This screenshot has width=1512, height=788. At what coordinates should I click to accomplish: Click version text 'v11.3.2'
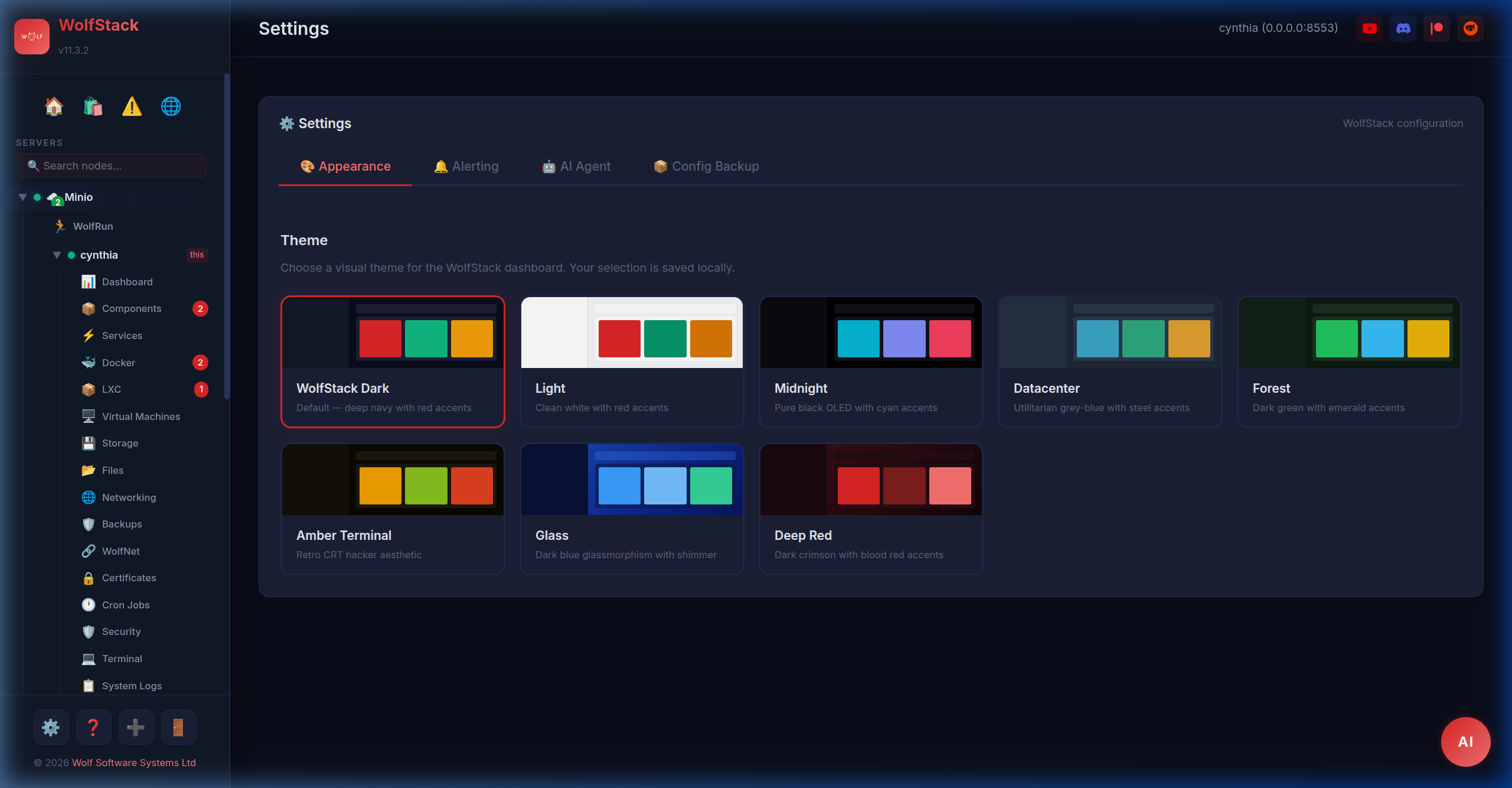74,50
